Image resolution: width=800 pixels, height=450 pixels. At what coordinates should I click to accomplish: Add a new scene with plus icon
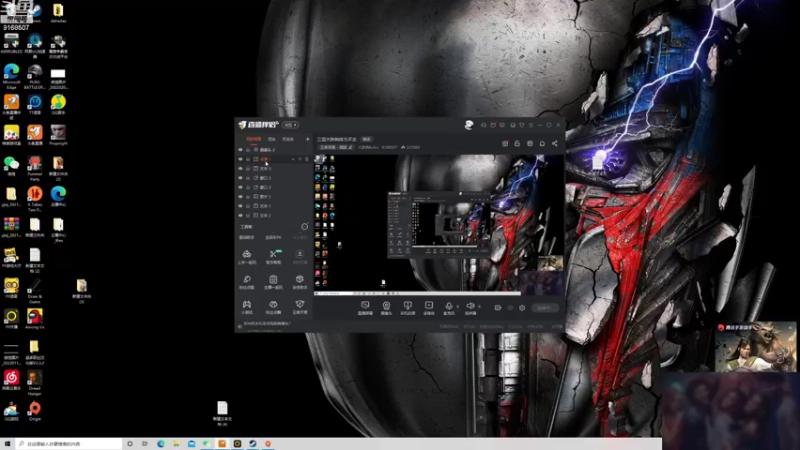307,139
